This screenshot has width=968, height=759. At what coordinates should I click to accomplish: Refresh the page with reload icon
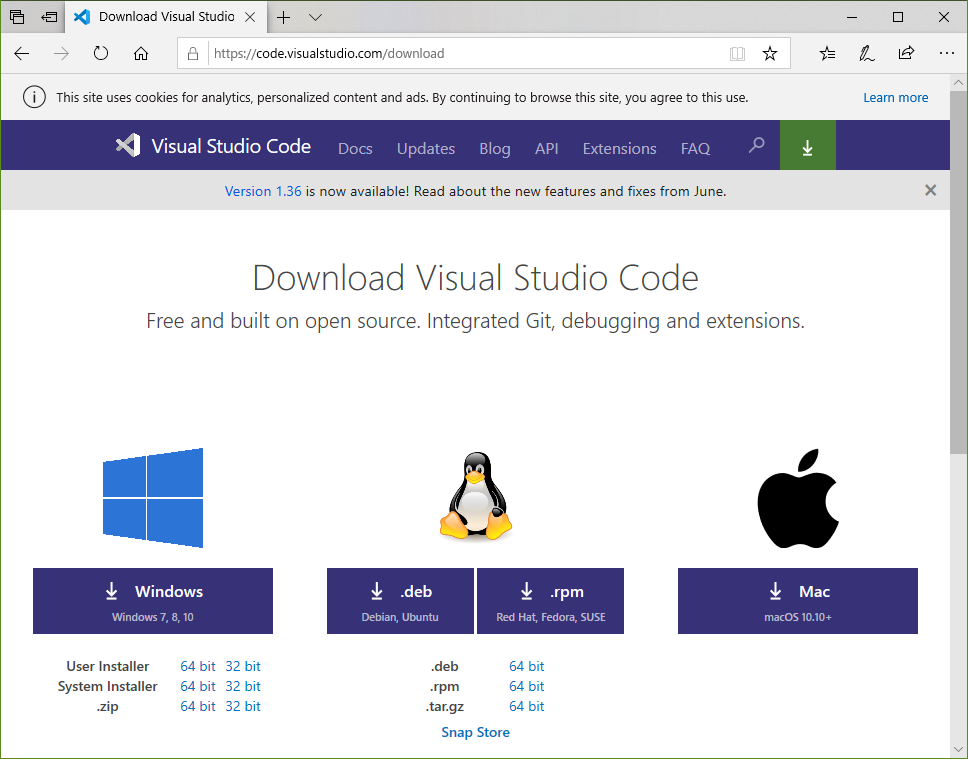[101, 54]
